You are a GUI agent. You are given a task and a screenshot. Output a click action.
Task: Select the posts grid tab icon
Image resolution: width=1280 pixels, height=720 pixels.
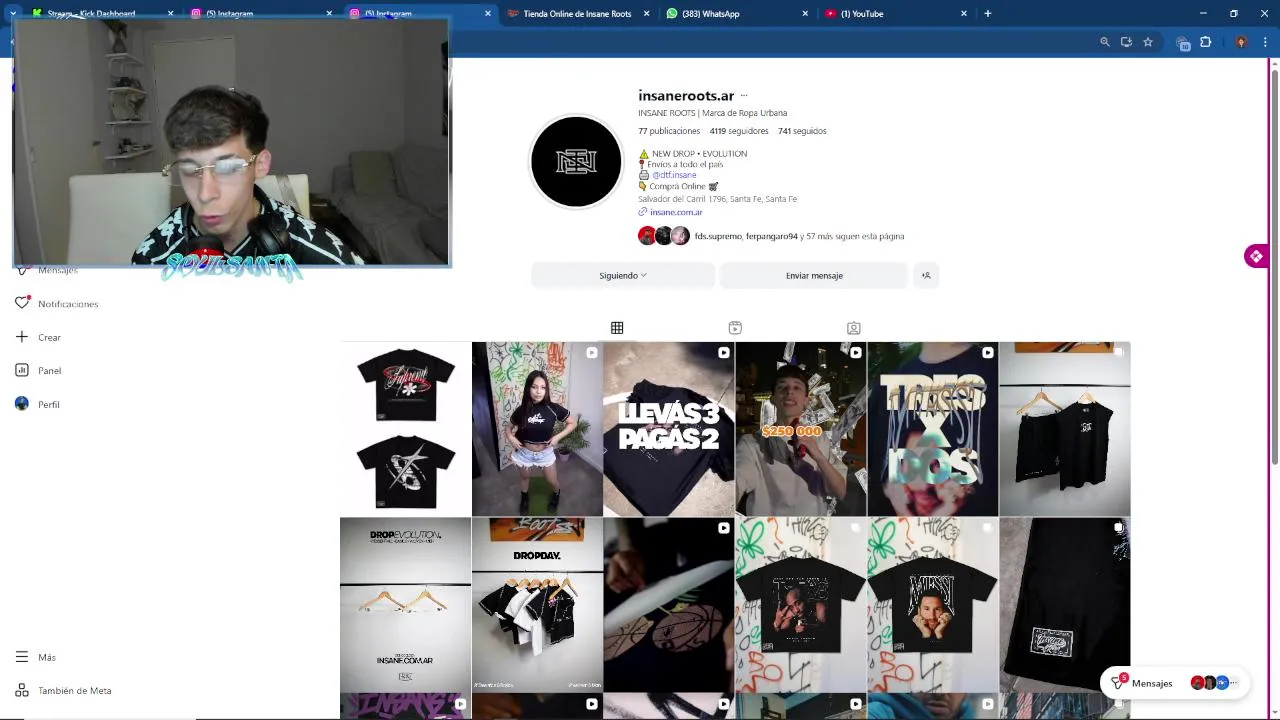click(617, 328)
